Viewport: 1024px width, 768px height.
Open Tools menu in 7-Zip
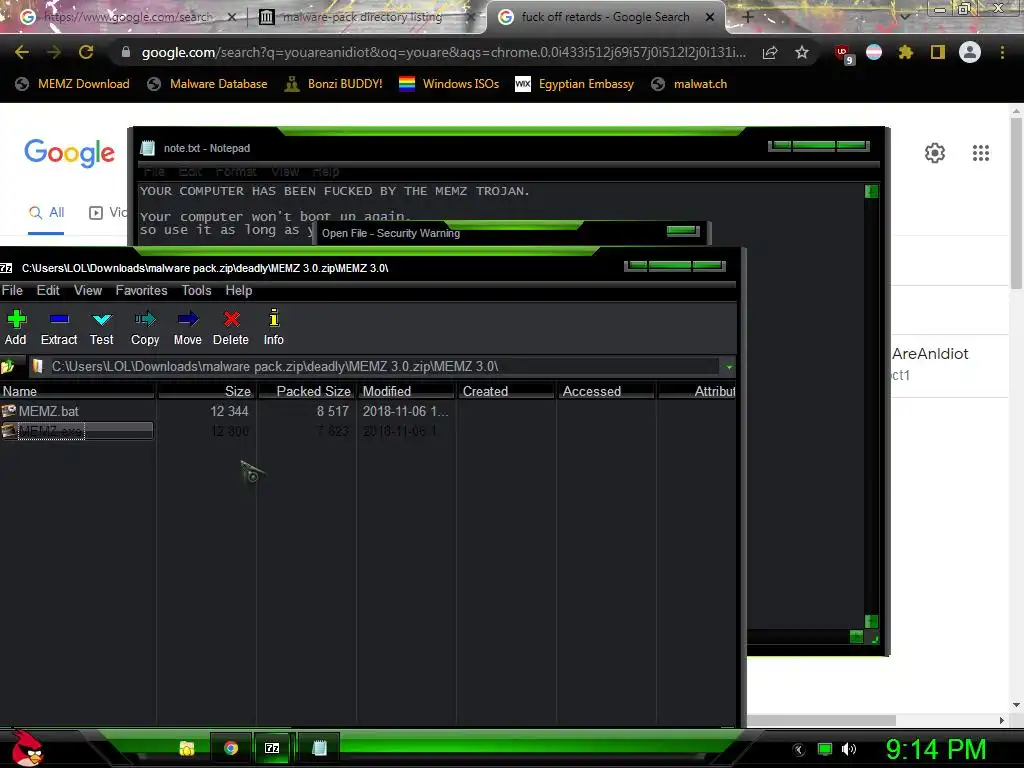click(x=196, y=291)
